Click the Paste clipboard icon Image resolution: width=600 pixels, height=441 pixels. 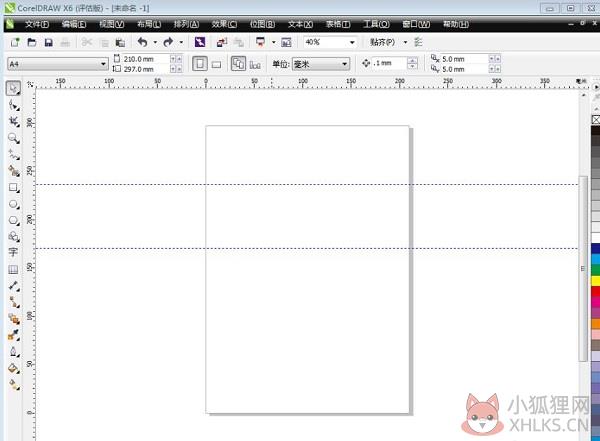tap(120, 42)
